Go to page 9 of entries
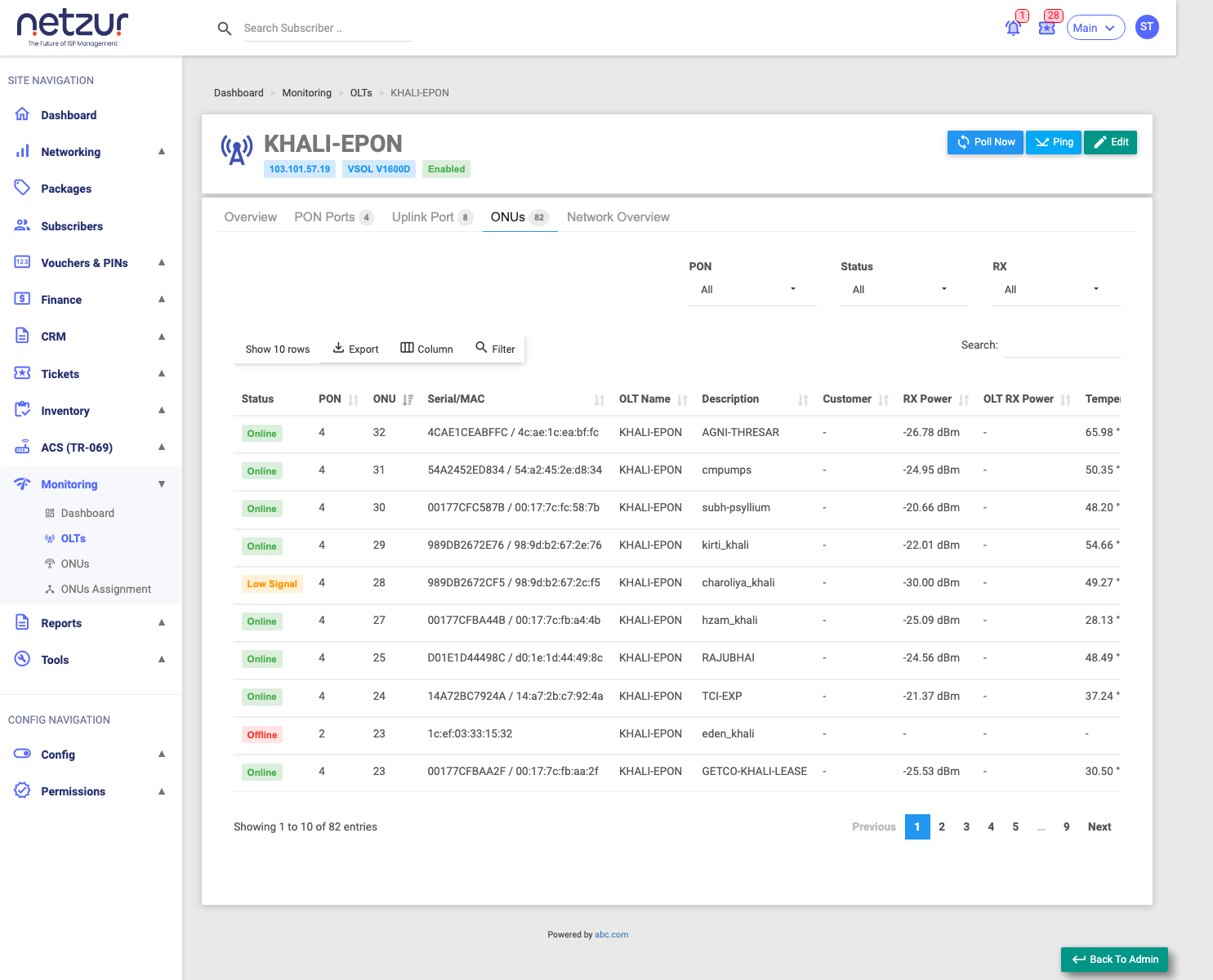1213x980 pixels. pos(1067,826)
